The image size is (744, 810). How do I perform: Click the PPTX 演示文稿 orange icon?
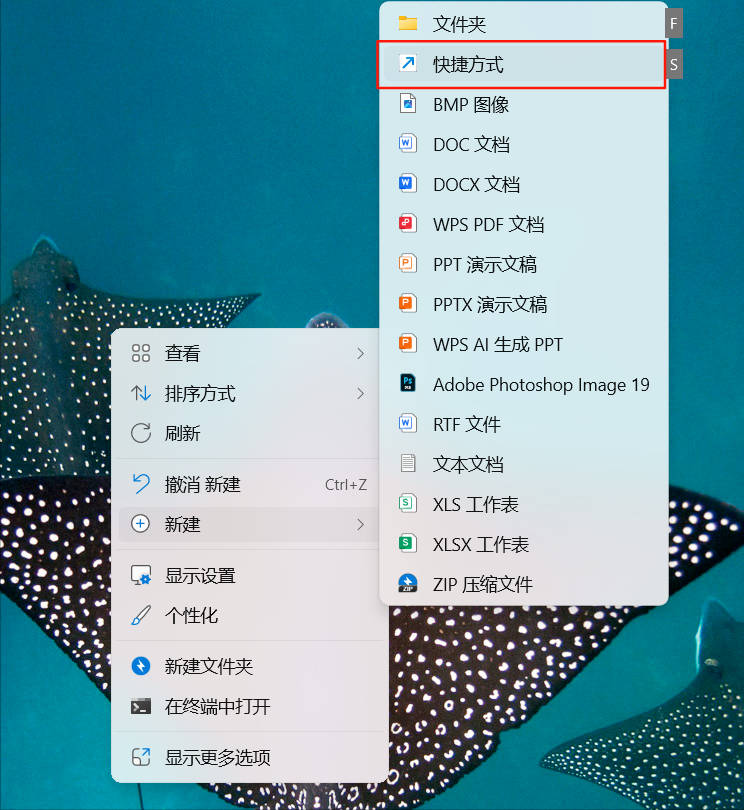[x=407, y=303]
